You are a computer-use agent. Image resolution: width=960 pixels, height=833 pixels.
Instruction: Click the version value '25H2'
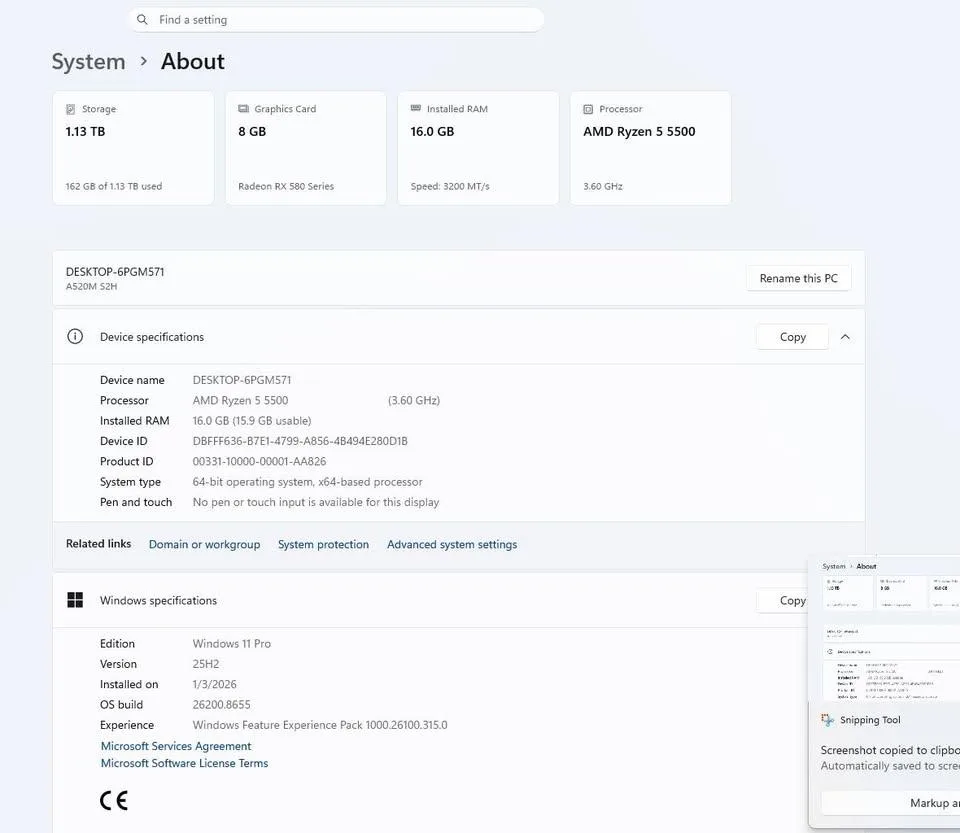pos(206,664)
